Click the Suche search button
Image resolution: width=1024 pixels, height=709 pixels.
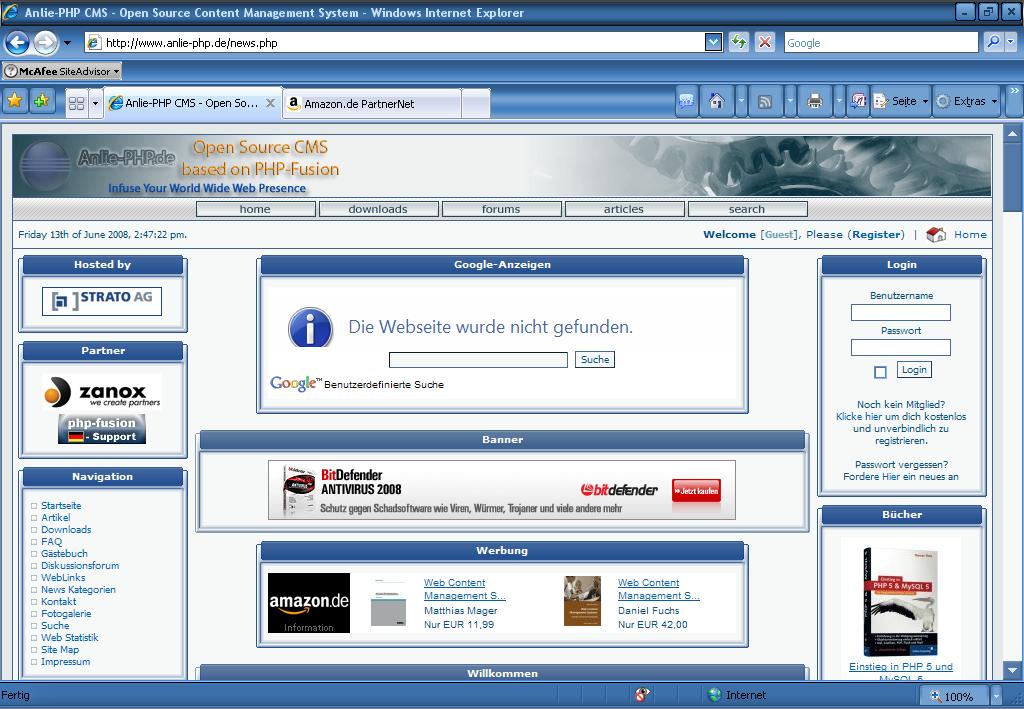pos(595,359)
